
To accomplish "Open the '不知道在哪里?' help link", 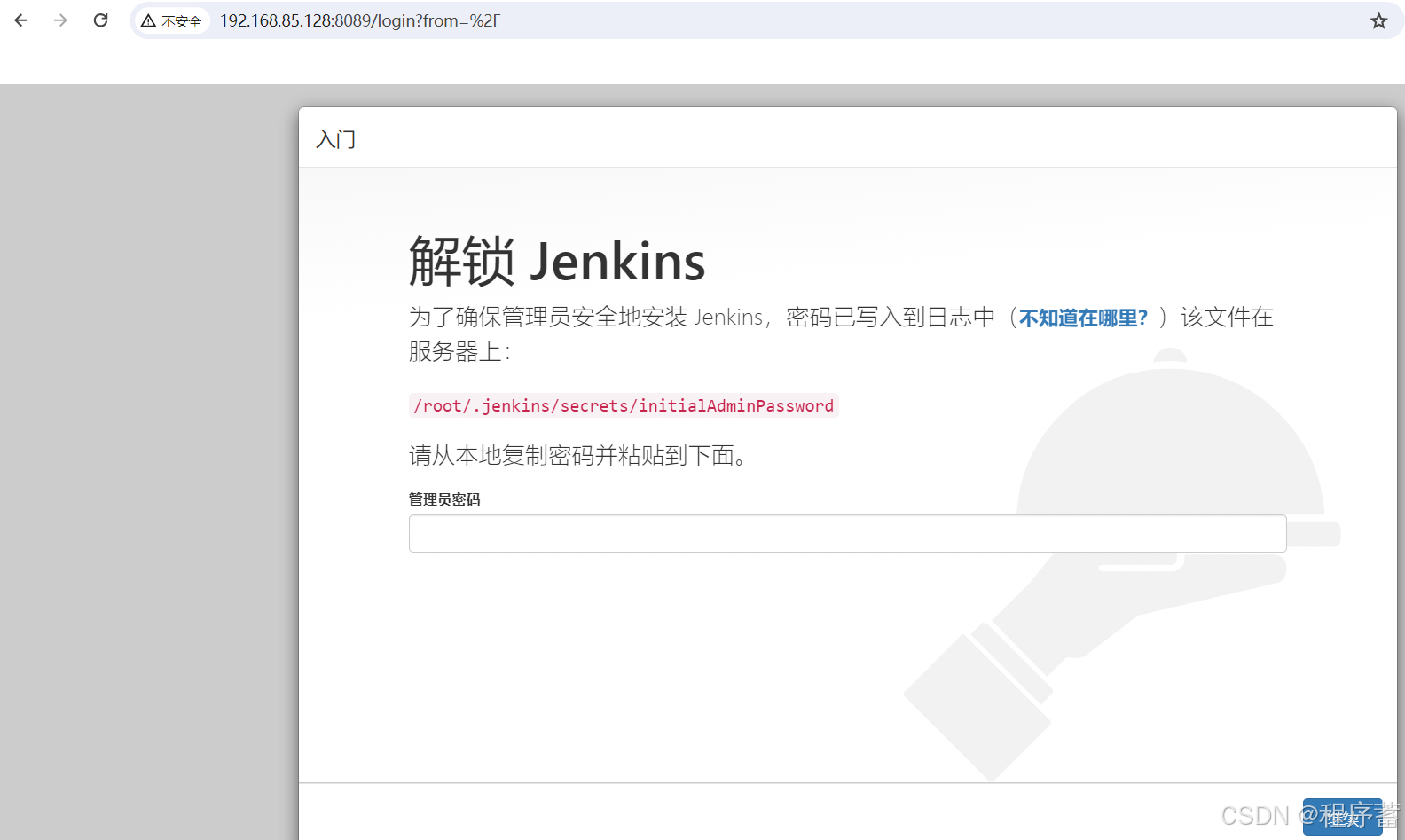I will coord(1083,318).
